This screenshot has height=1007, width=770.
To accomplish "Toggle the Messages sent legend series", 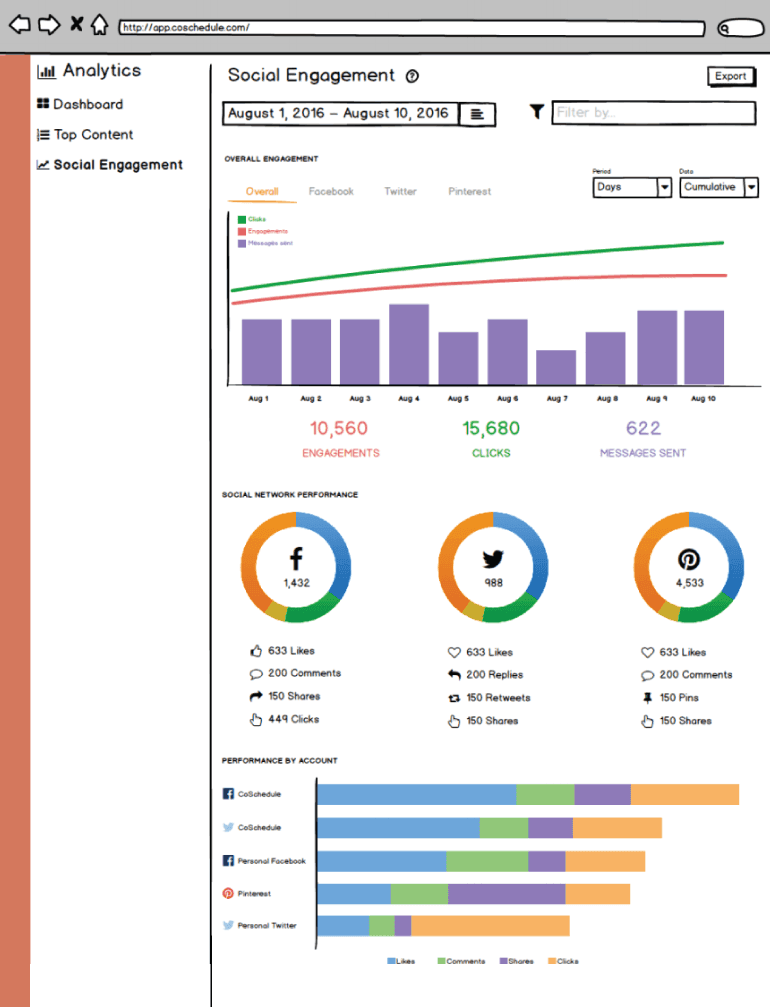I will (x=264, y=243).
